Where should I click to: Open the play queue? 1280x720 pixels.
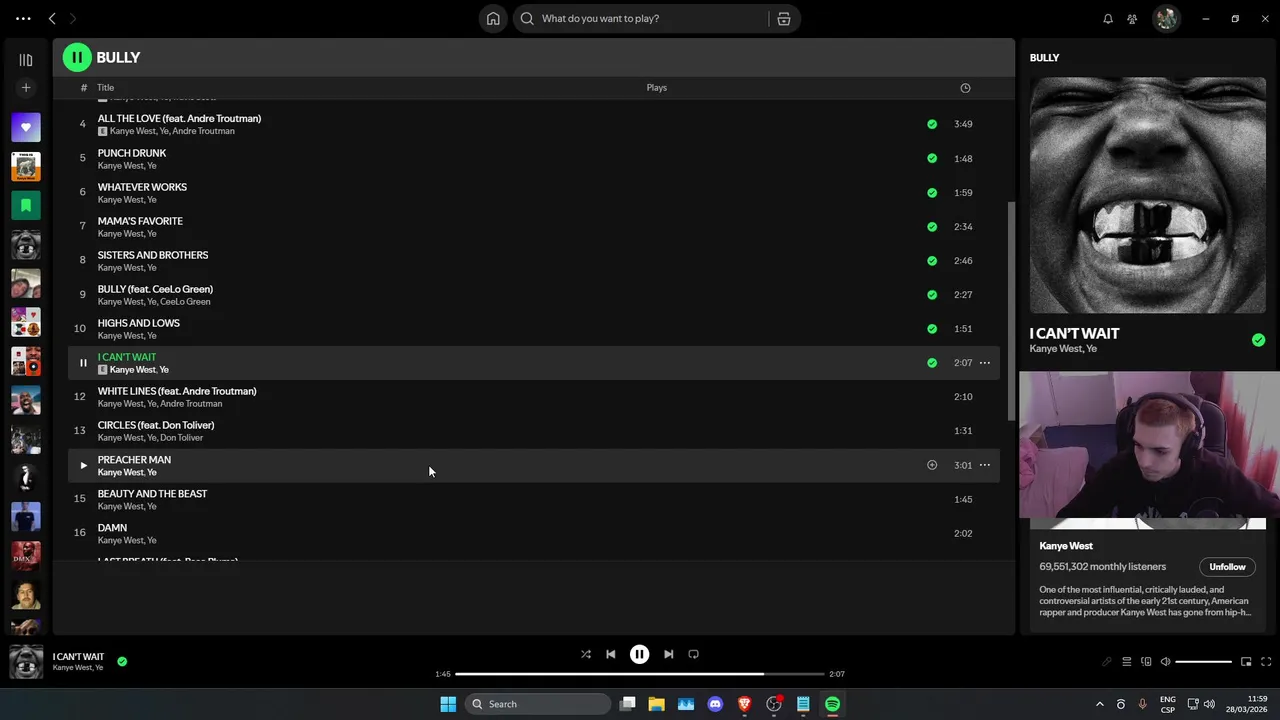1126,662
